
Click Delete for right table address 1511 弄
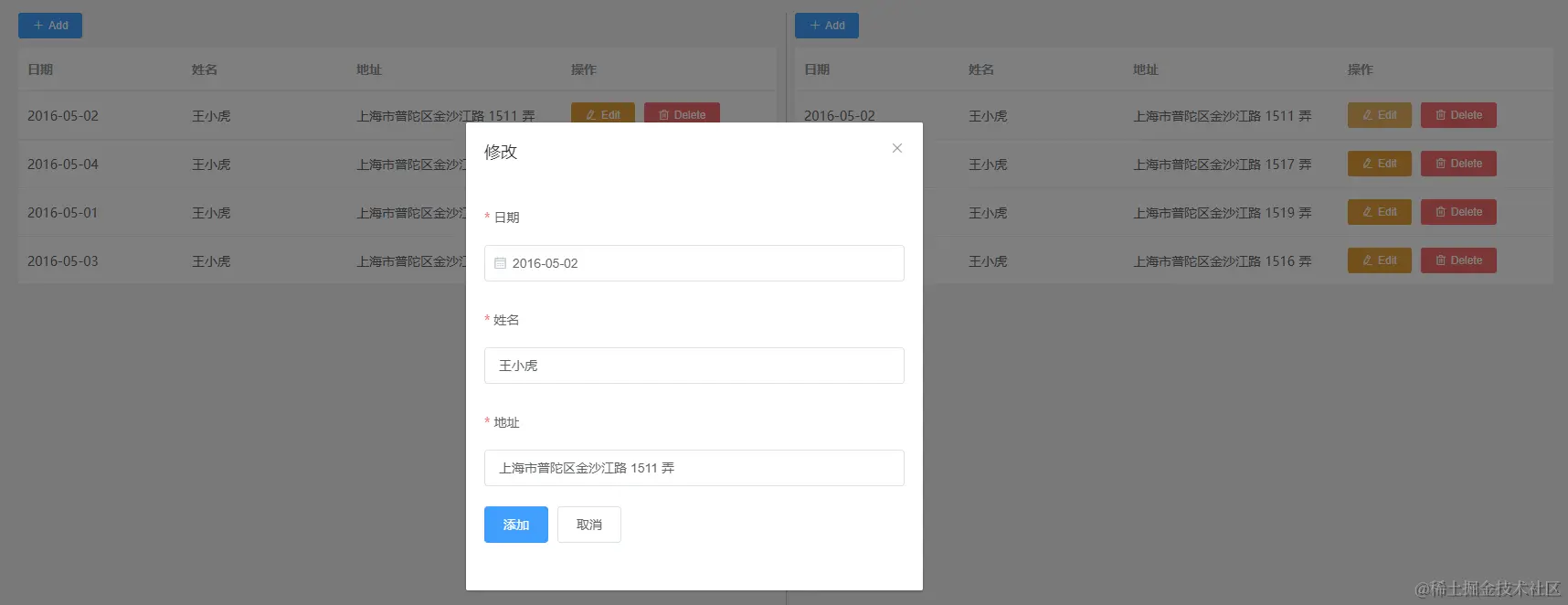point(1458,115)
